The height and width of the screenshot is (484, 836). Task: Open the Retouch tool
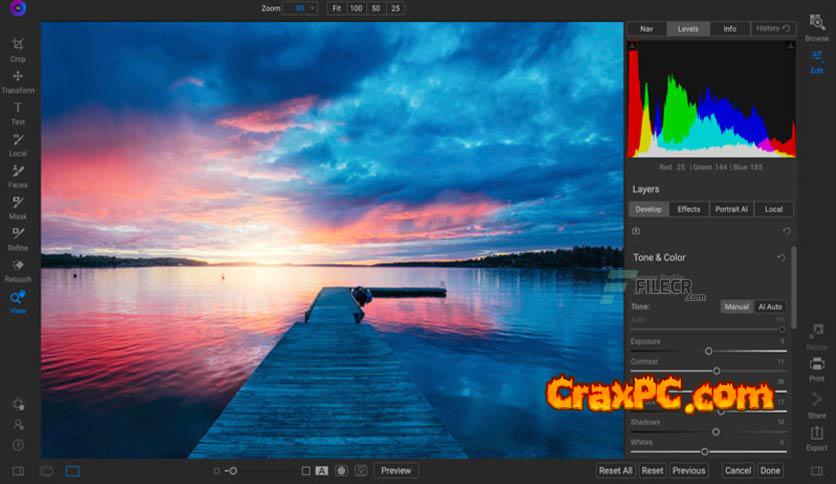pyautogui.click(x=18, y=266)
